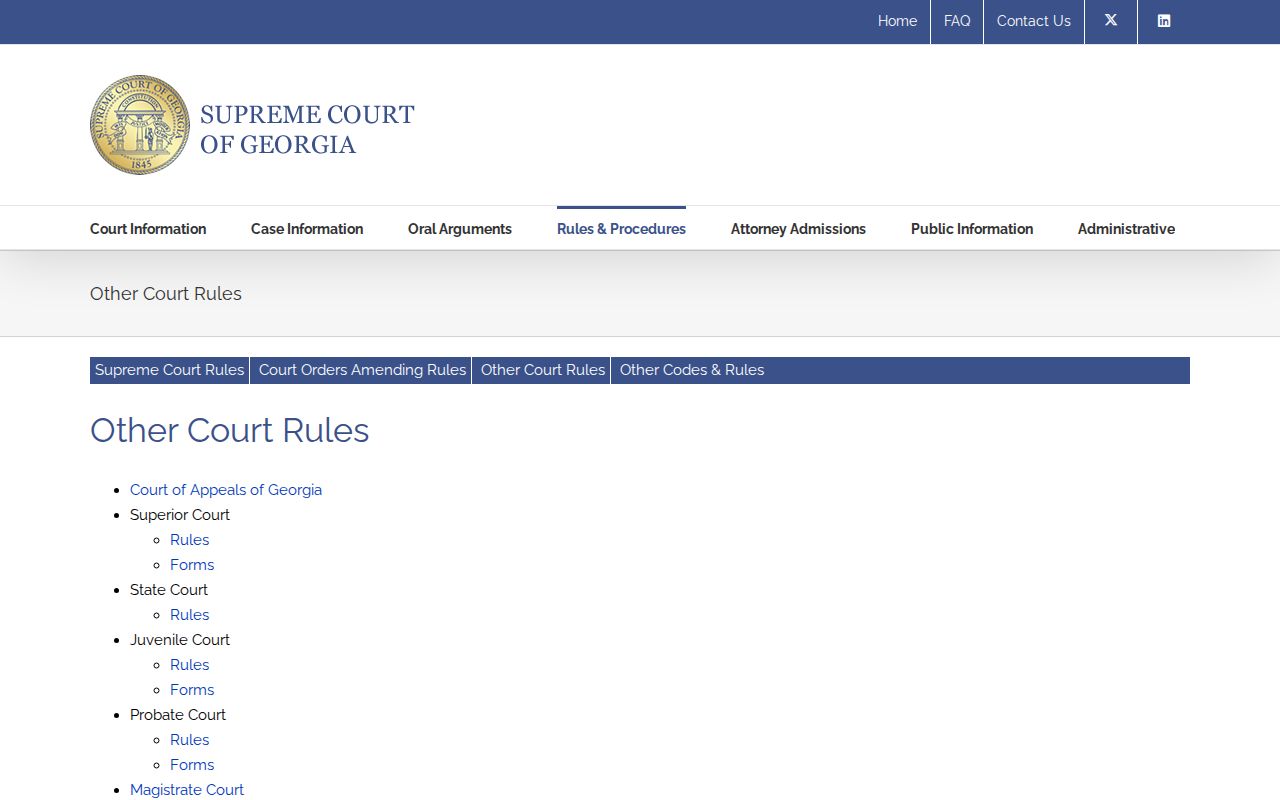Open the Magistrate Court link
This screenshot has width=1280, height=800.
pos(187,790)
